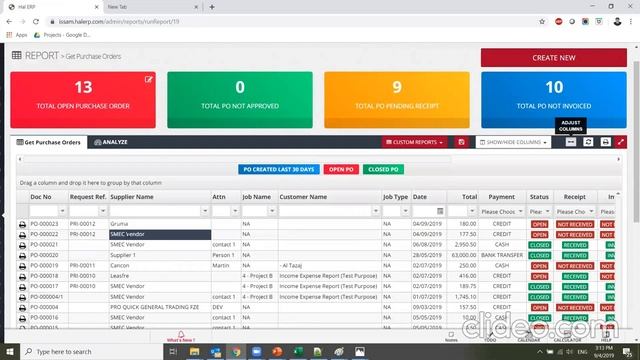Screen dimensions: 640x360
Task: Print row PO-000019 via printer icon
Action: 22,266
